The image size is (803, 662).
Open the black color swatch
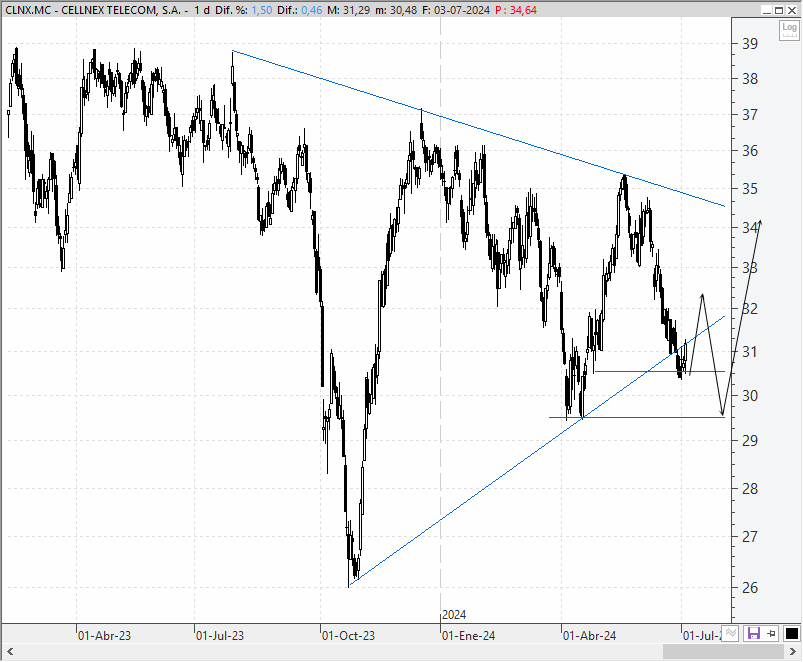click(x=791, y=633)
